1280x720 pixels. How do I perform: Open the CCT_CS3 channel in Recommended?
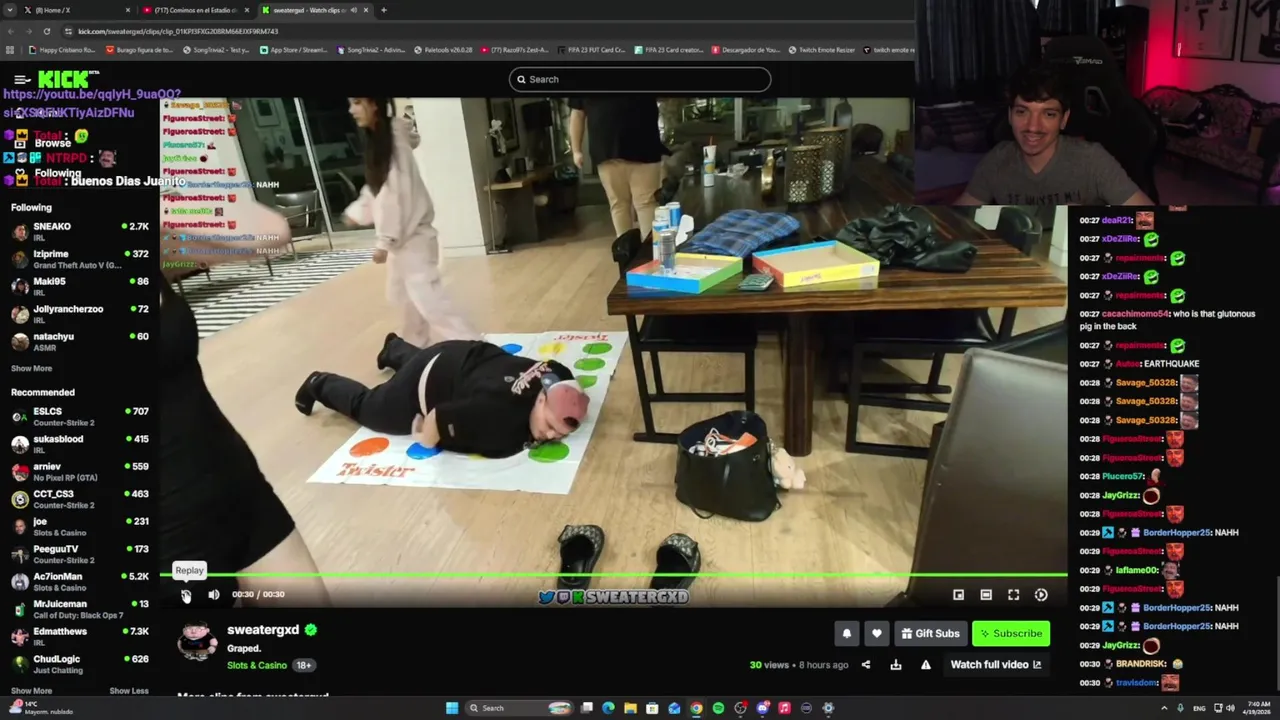click(80, 499)
